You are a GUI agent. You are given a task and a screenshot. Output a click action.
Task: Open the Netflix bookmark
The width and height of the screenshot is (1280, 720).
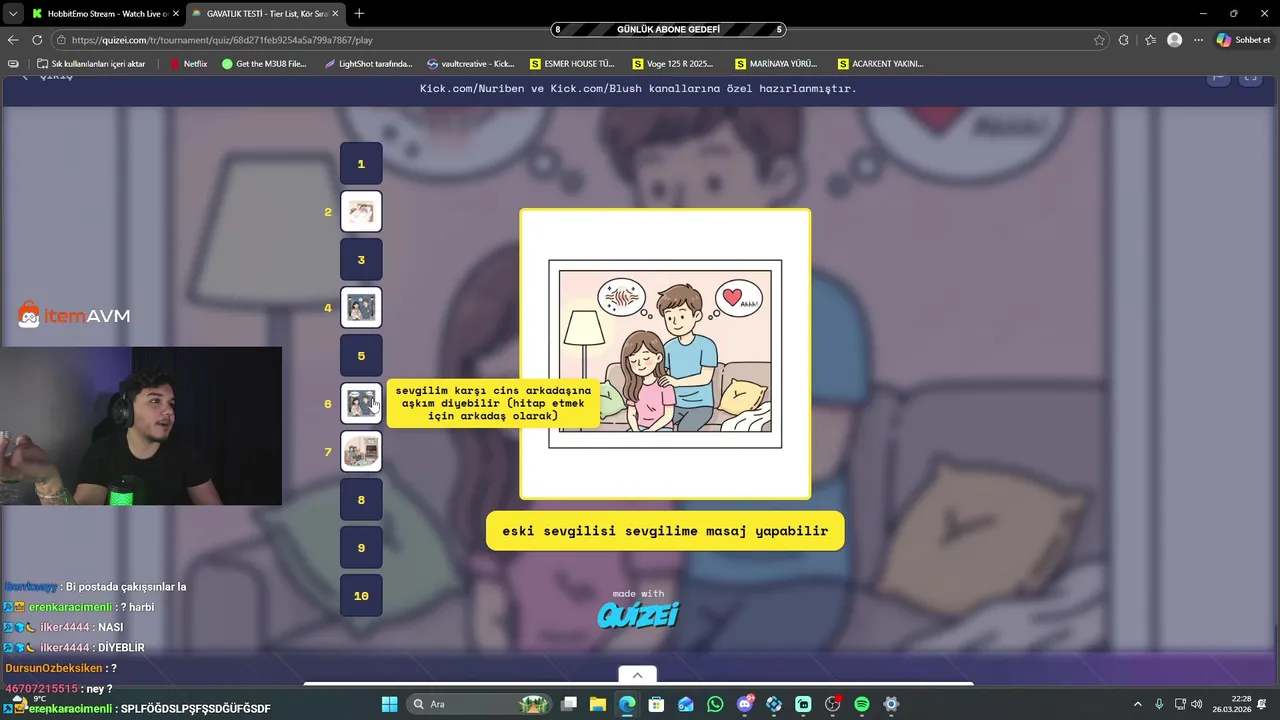point(188,63)
